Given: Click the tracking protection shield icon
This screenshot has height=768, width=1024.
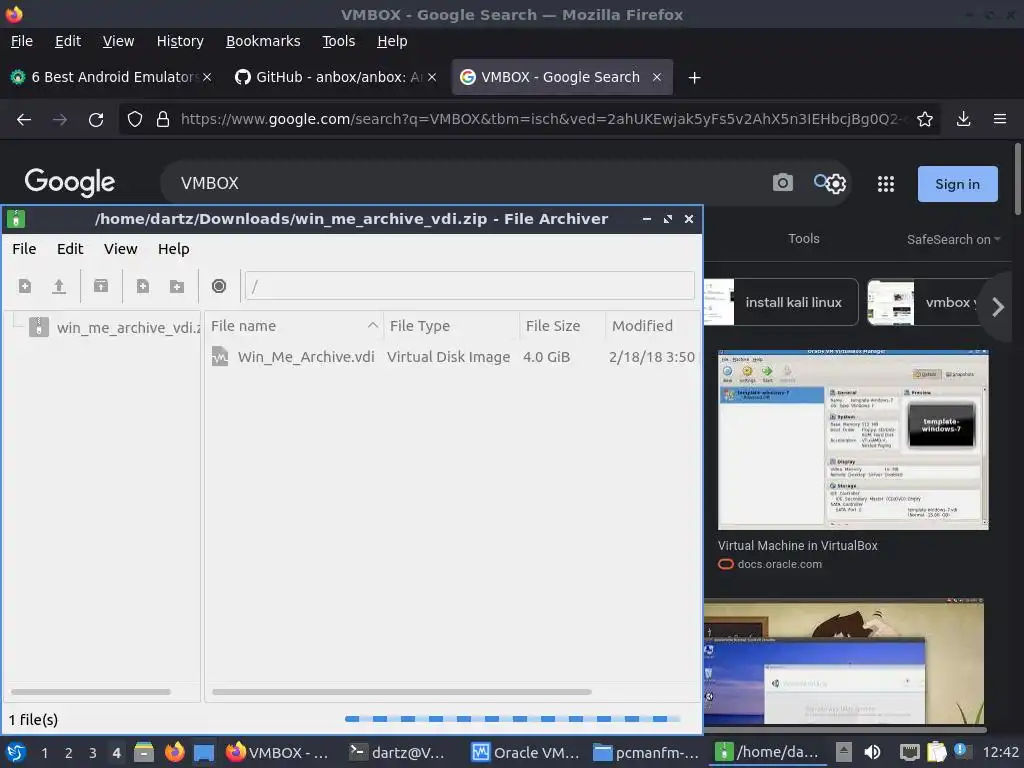Looking at the screenshot, I should pyautogui.click(x=135, y=120).
